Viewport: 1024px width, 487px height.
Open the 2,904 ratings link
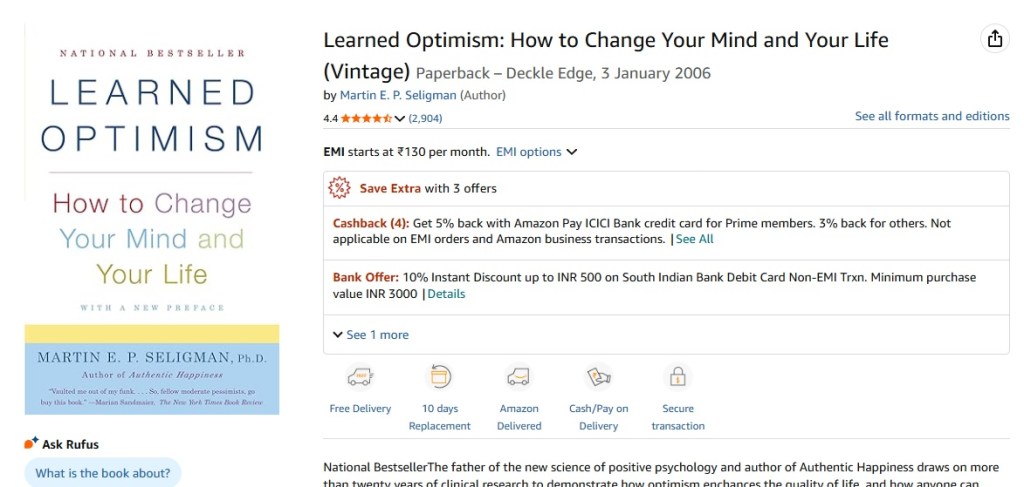(425, 118)
